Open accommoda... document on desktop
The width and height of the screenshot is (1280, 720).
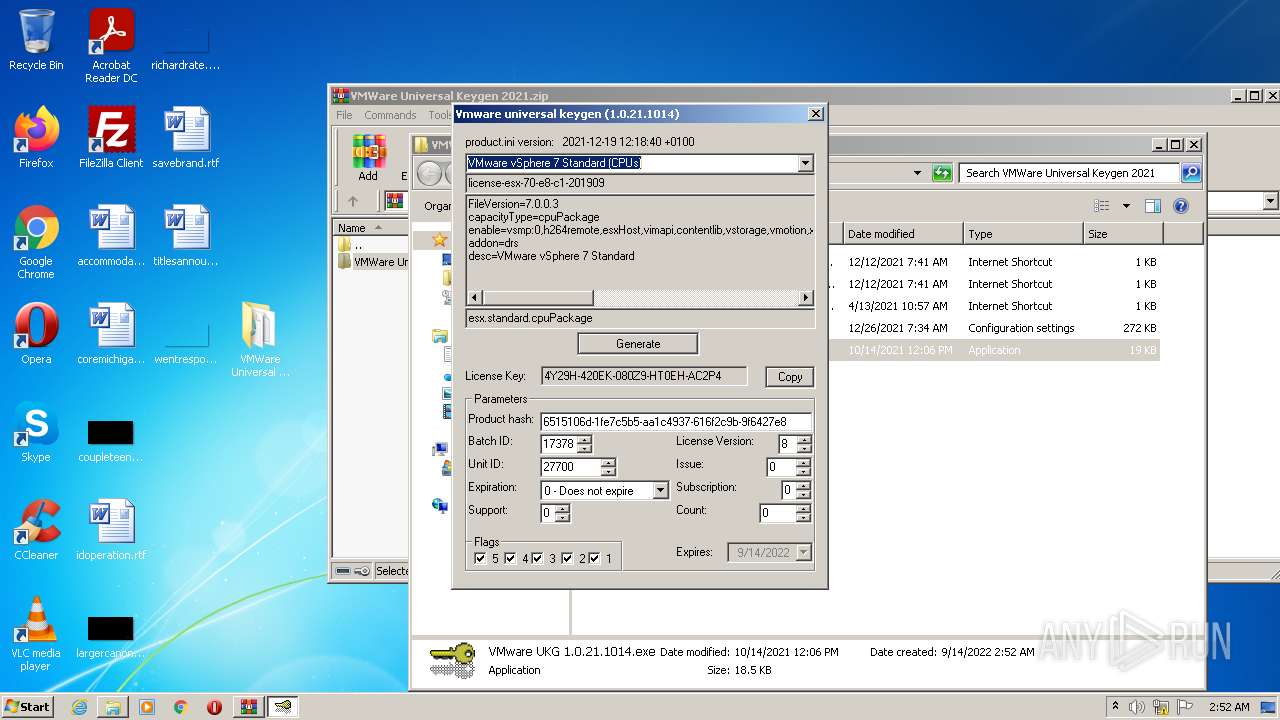point(111,236)
